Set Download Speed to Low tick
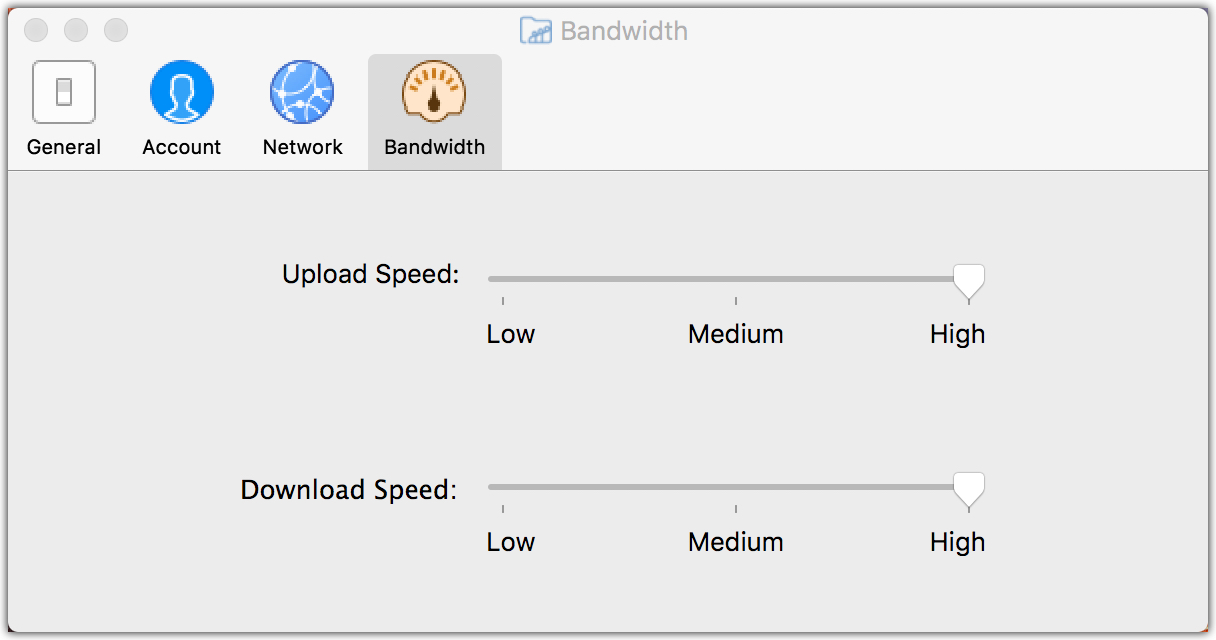The image size is (1216, 640). tap(503, 488)
